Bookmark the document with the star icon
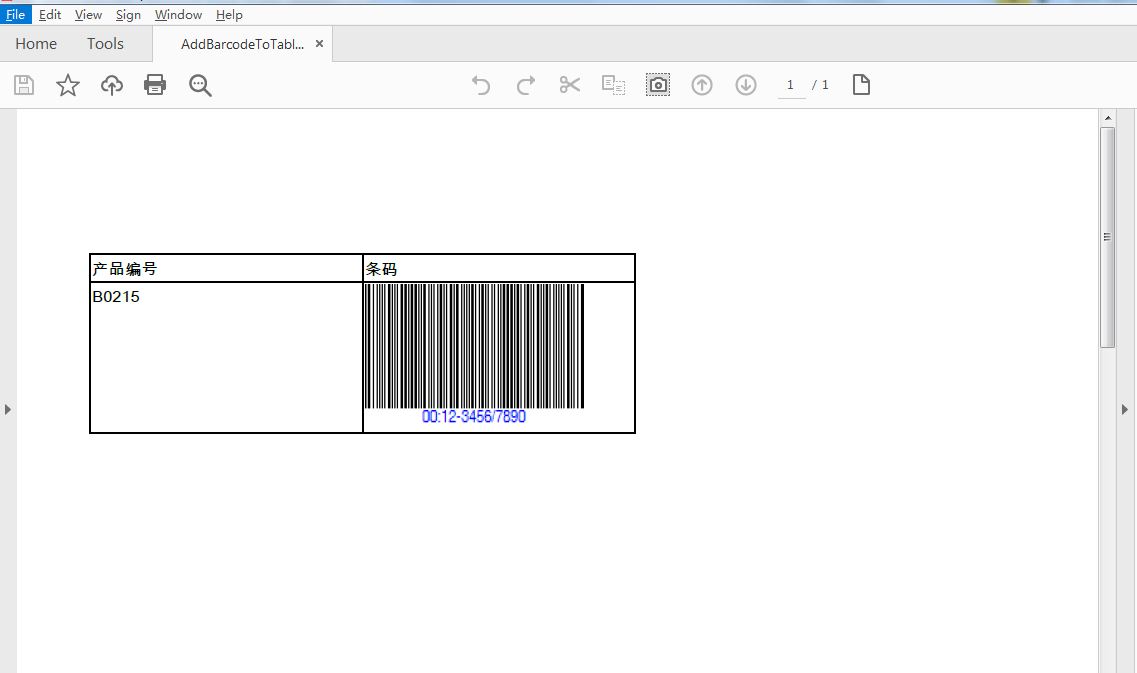The width and height of the screenshot is (1137, 673). click(67, 85)
